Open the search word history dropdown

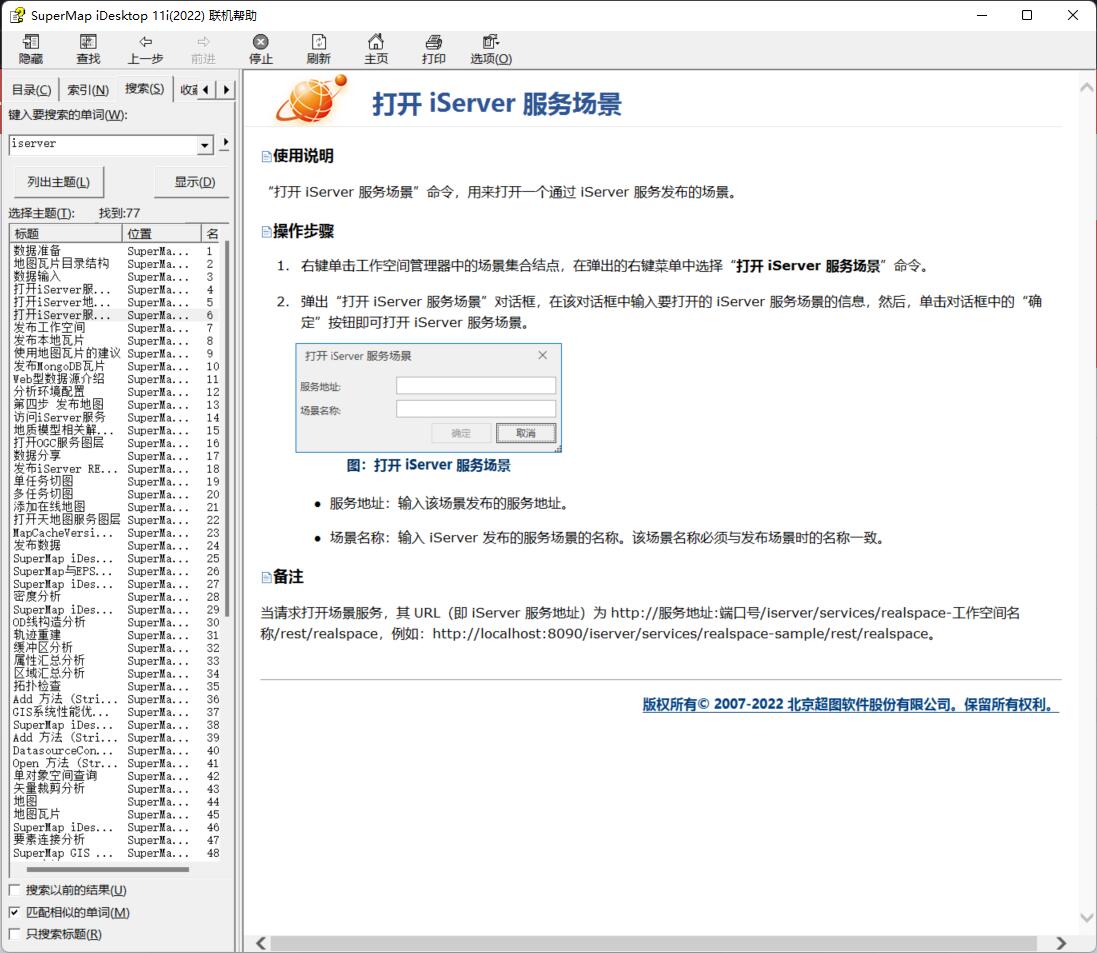(204, 145)
